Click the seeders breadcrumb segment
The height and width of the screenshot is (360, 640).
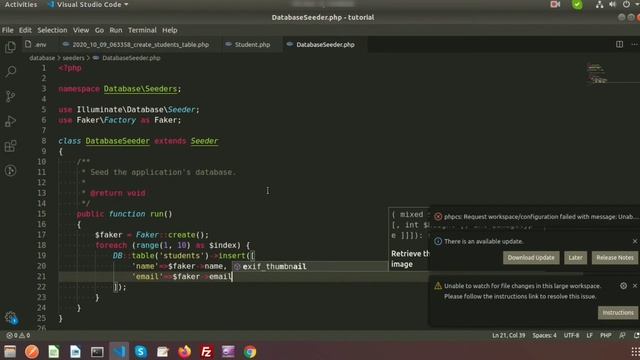(73, 58)
